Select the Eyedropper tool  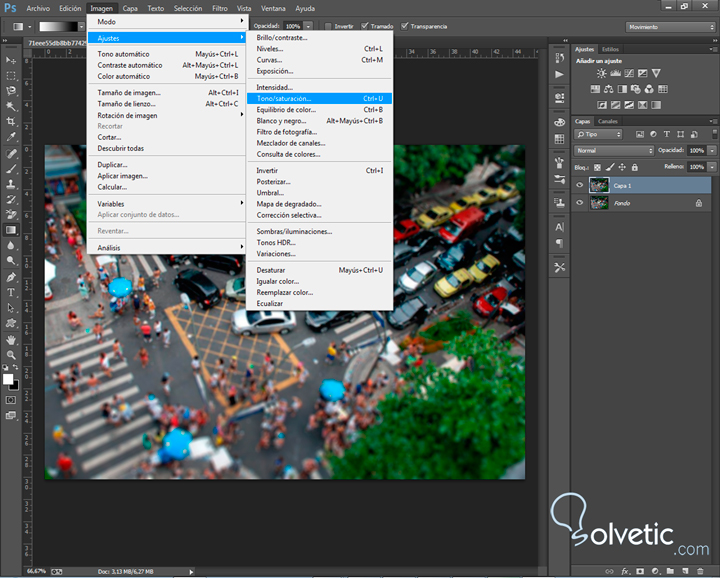11,137
